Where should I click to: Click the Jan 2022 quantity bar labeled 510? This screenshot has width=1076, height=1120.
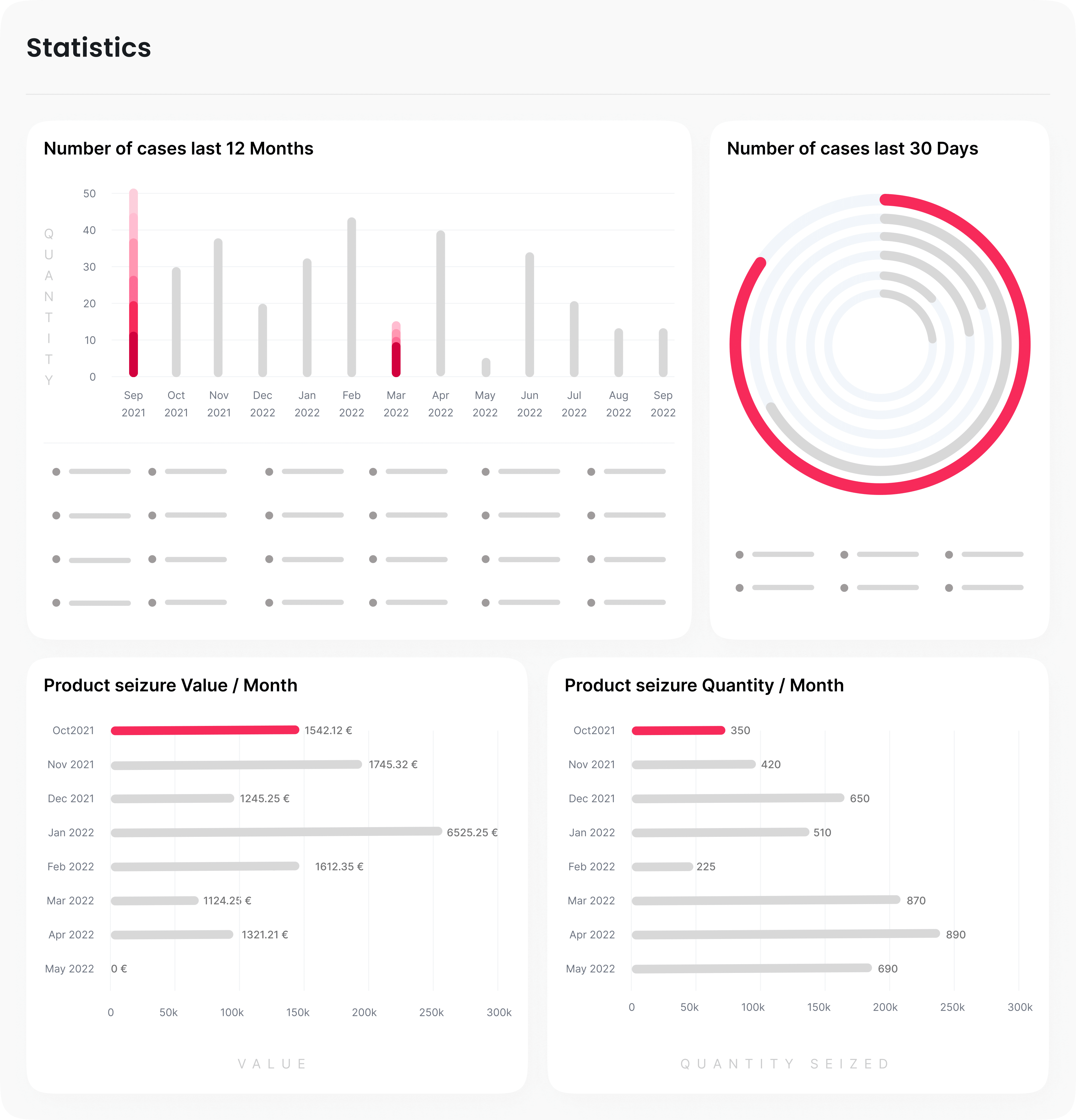[720, 832]
